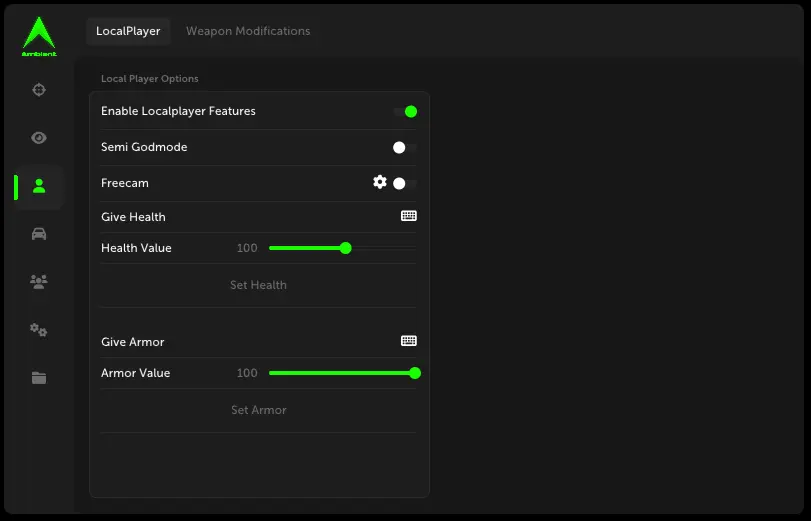Click the Health Value slider handle
Viewport: 811px width, 521px height.
(346, 248)
